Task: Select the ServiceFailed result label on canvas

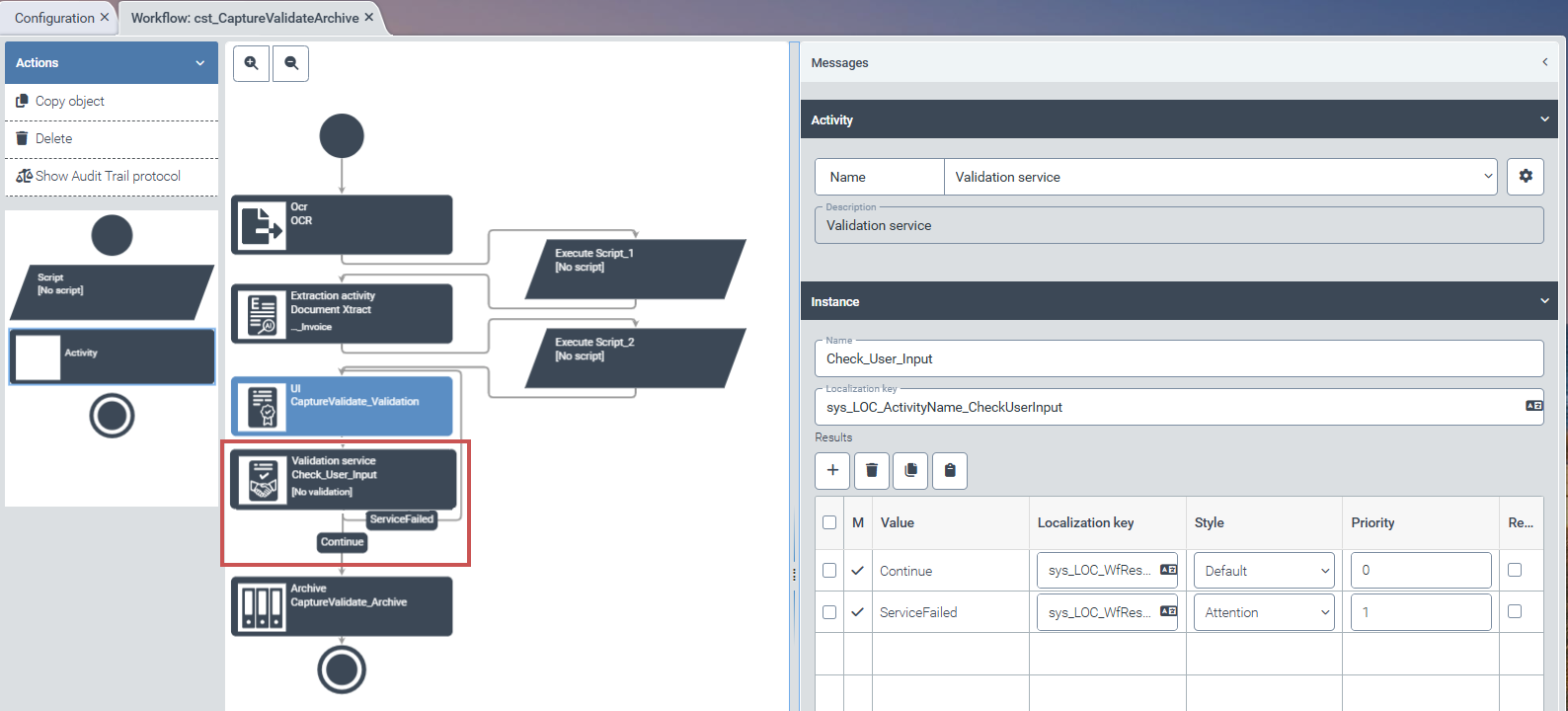Action: [x=402, y=519]
